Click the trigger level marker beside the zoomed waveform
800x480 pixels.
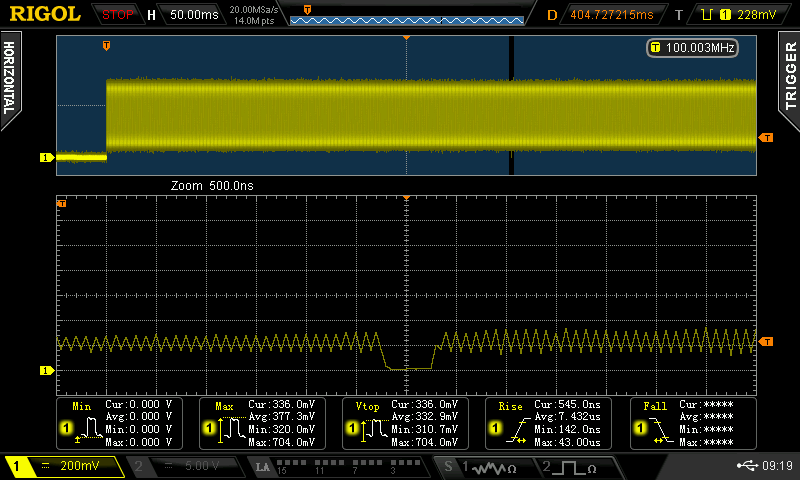point(767,342)
